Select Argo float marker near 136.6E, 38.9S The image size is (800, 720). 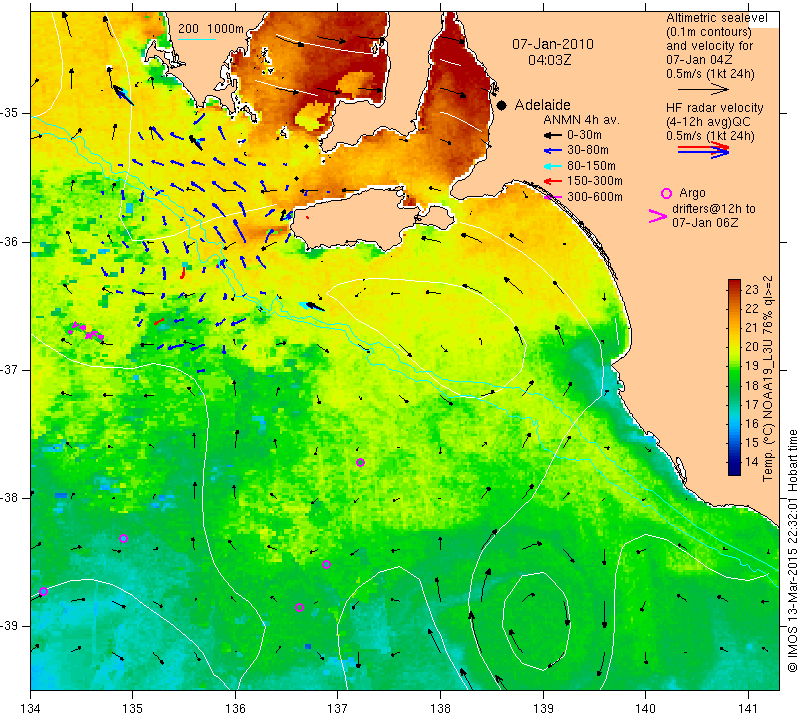[x=299, y=607]
